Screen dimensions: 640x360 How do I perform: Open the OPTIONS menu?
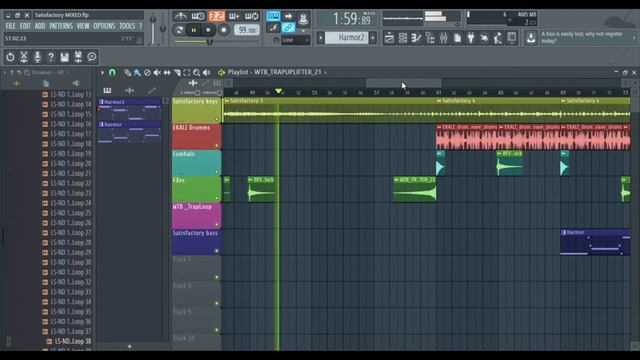[104, 26]
